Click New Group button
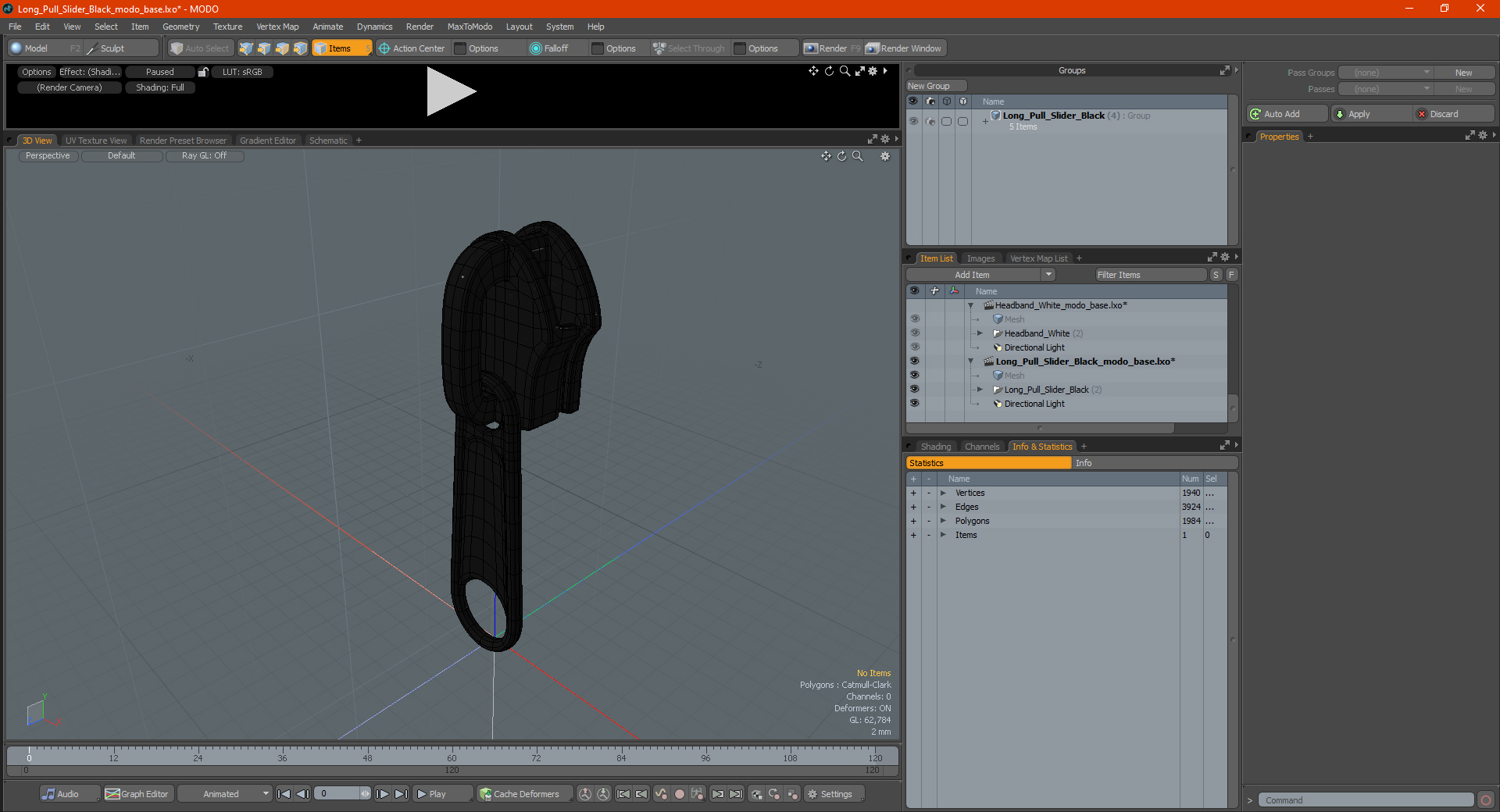This screenshot has width=1500, height=812. click(x=936, y=86)
